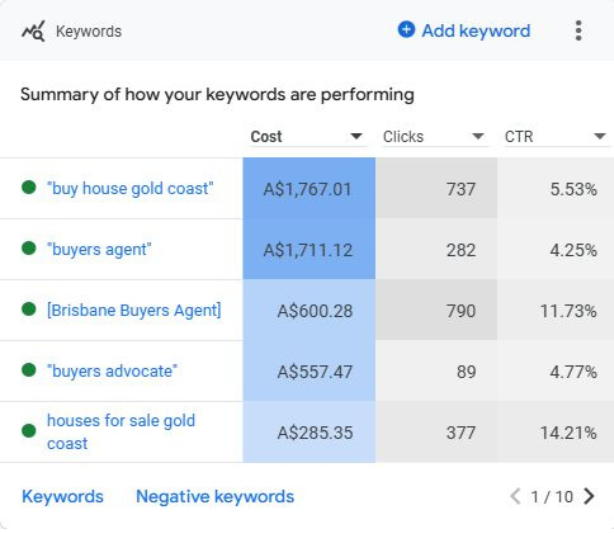
Task: Click green status dot beside "buyers agent"
Action: pos(29,249)
